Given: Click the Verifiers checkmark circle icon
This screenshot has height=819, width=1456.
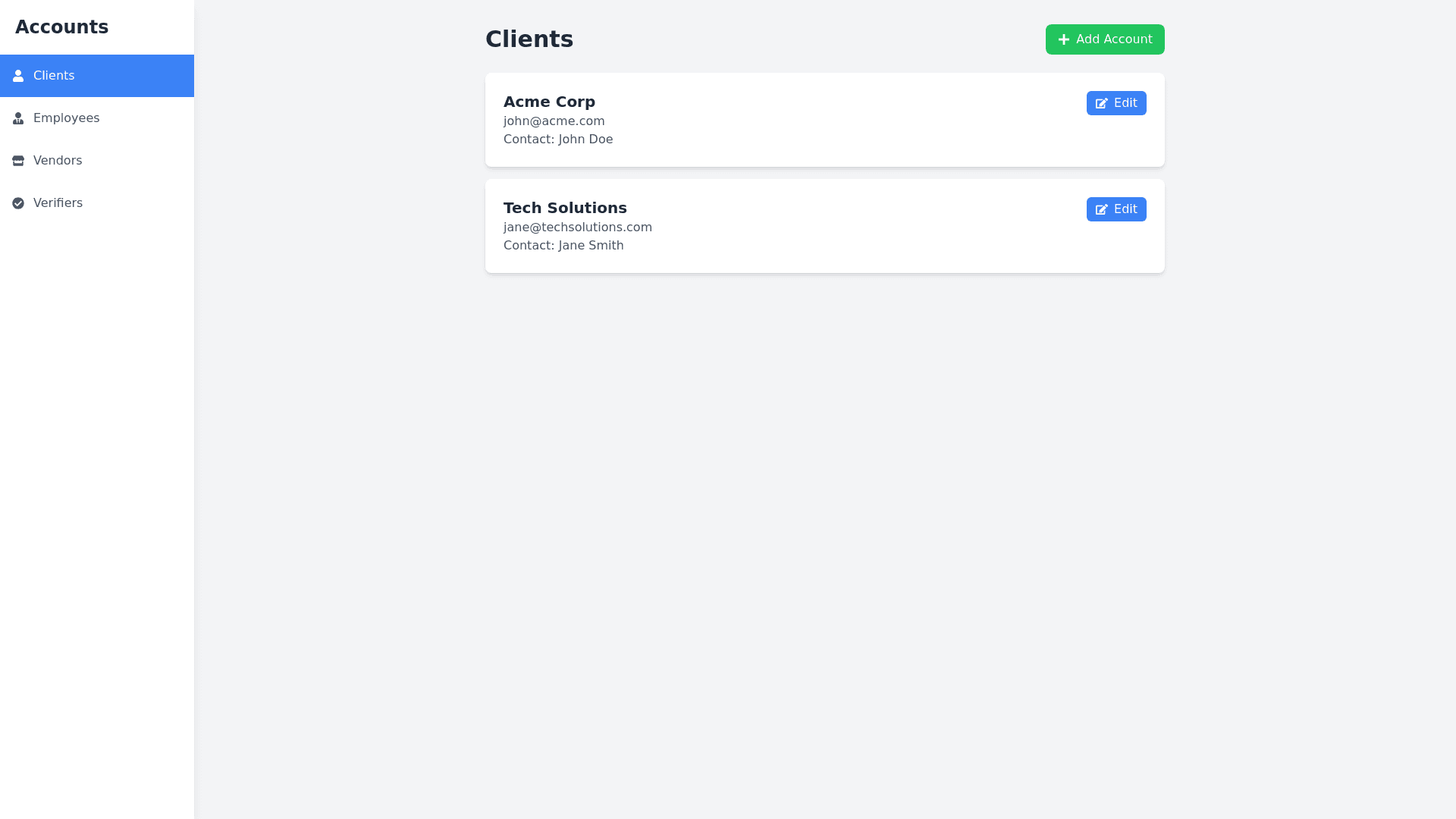Looking at the screenshot, I should point(18,203).
